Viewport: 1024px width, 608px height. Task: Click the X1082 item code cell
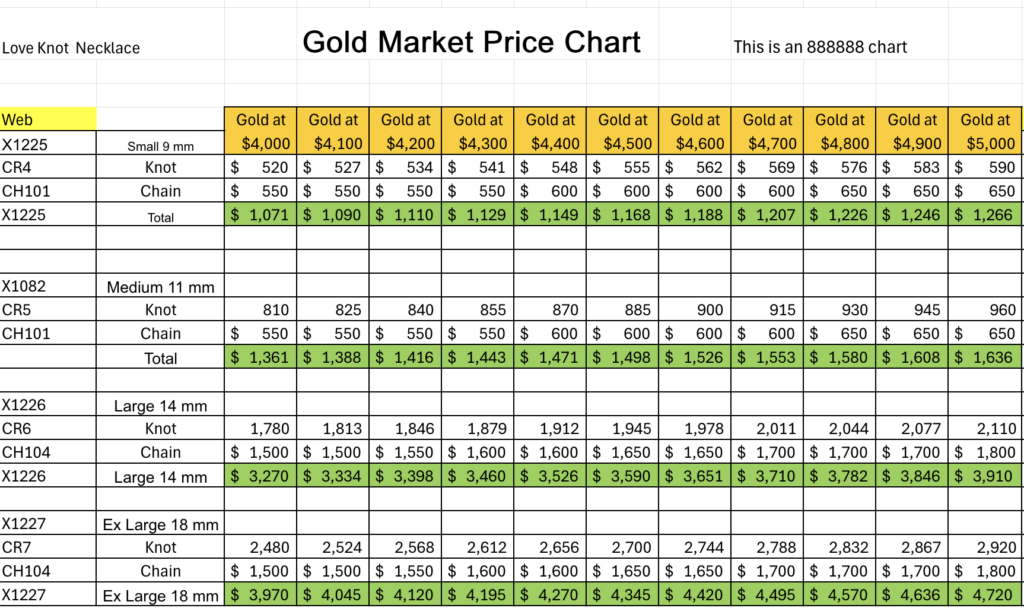[48, 286]
